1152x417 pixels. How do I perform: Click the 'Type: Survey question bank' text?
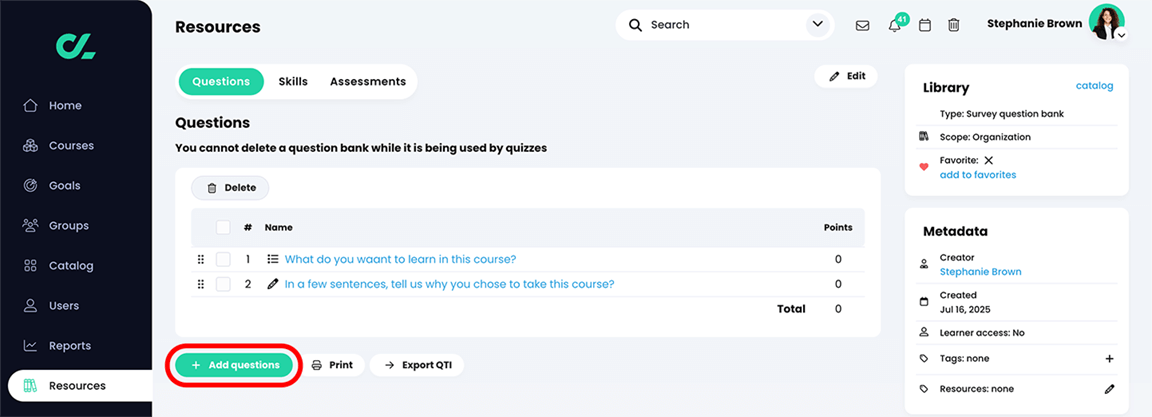point(1001,114)
